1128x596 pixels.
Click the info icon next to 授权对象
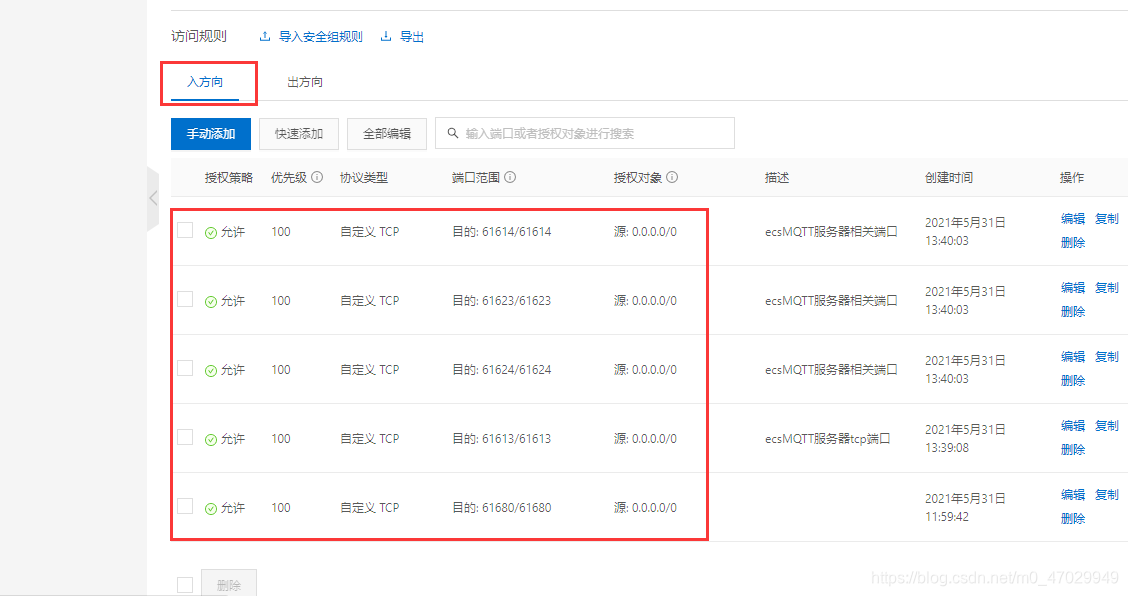coord(673,177)
